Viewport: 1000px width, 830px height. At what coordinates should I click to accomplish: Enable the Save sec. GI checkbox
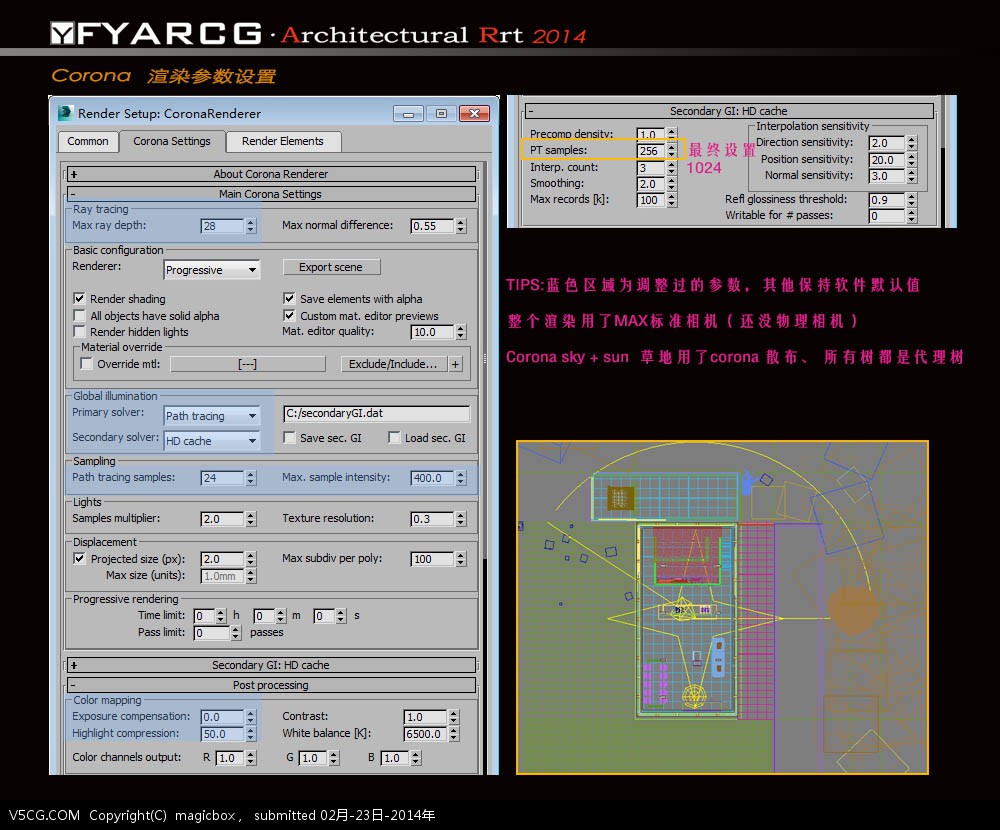pos(289,438)
